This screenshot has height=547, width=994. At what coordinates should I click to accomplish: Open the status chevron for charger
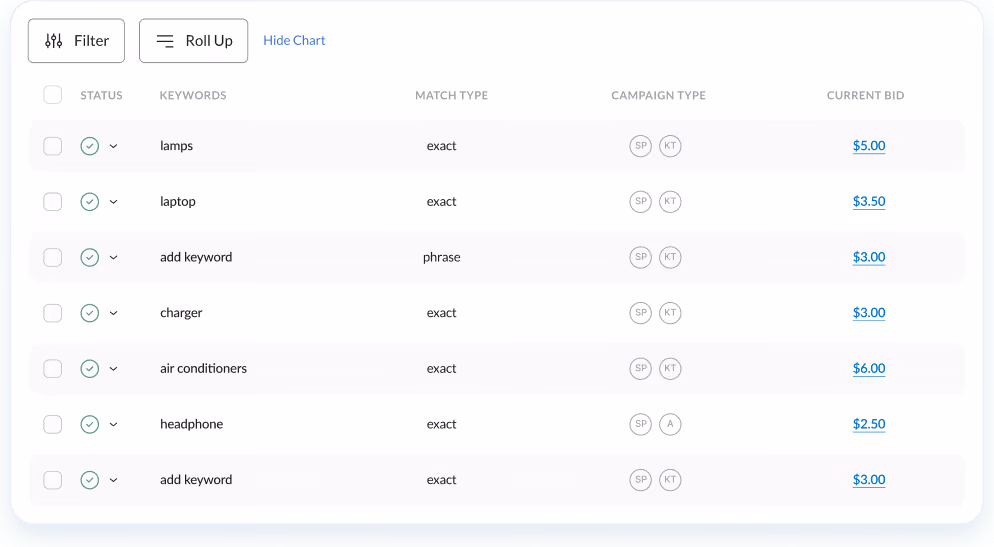pos(113,313)
